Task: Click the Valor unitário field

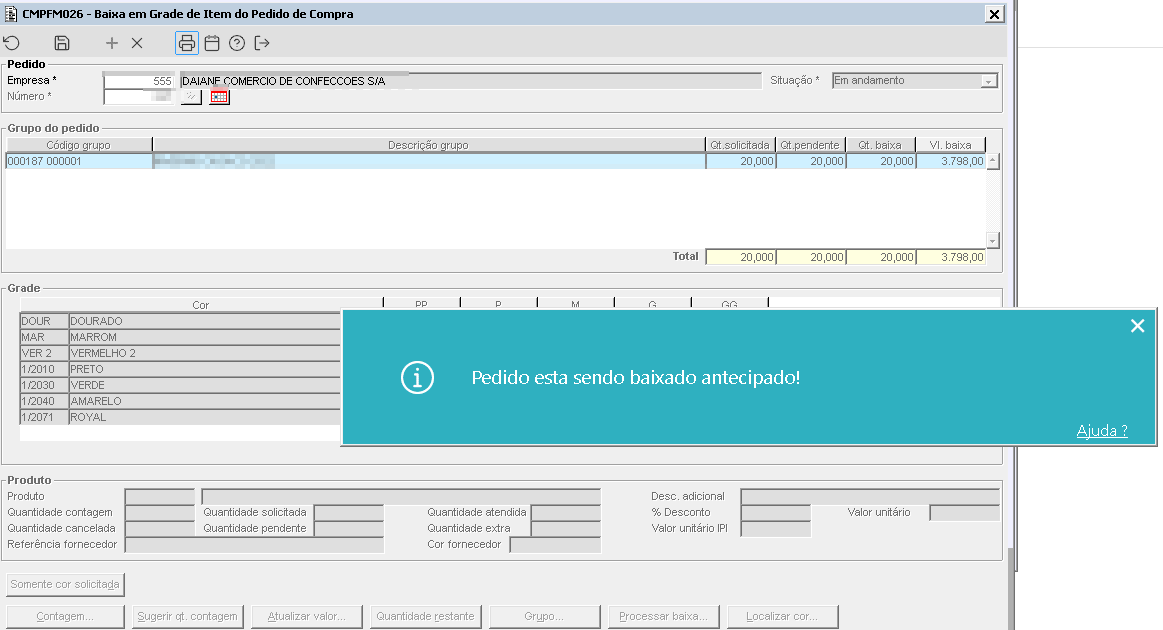Action: click(964, 513)
